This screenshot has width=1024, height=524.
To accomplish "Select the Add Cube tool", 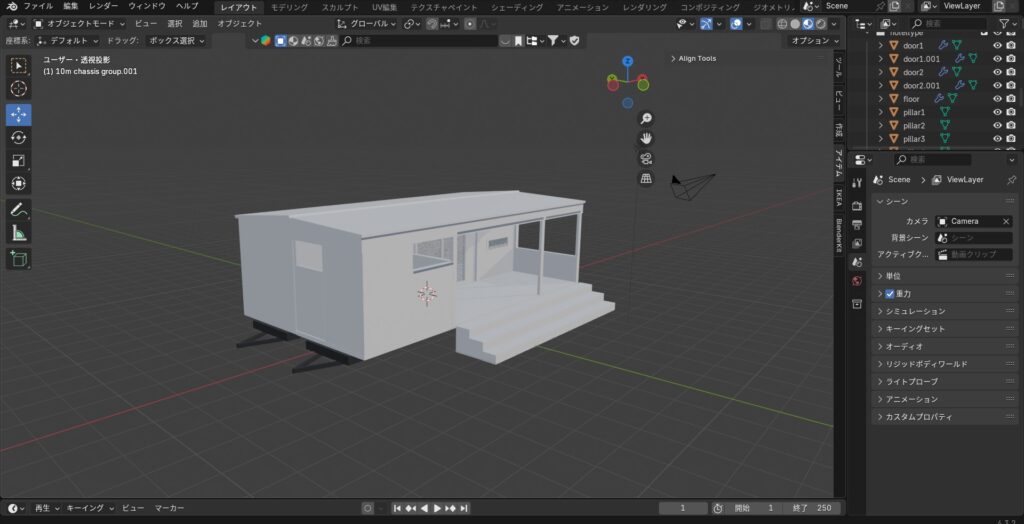I will [19, 259].
